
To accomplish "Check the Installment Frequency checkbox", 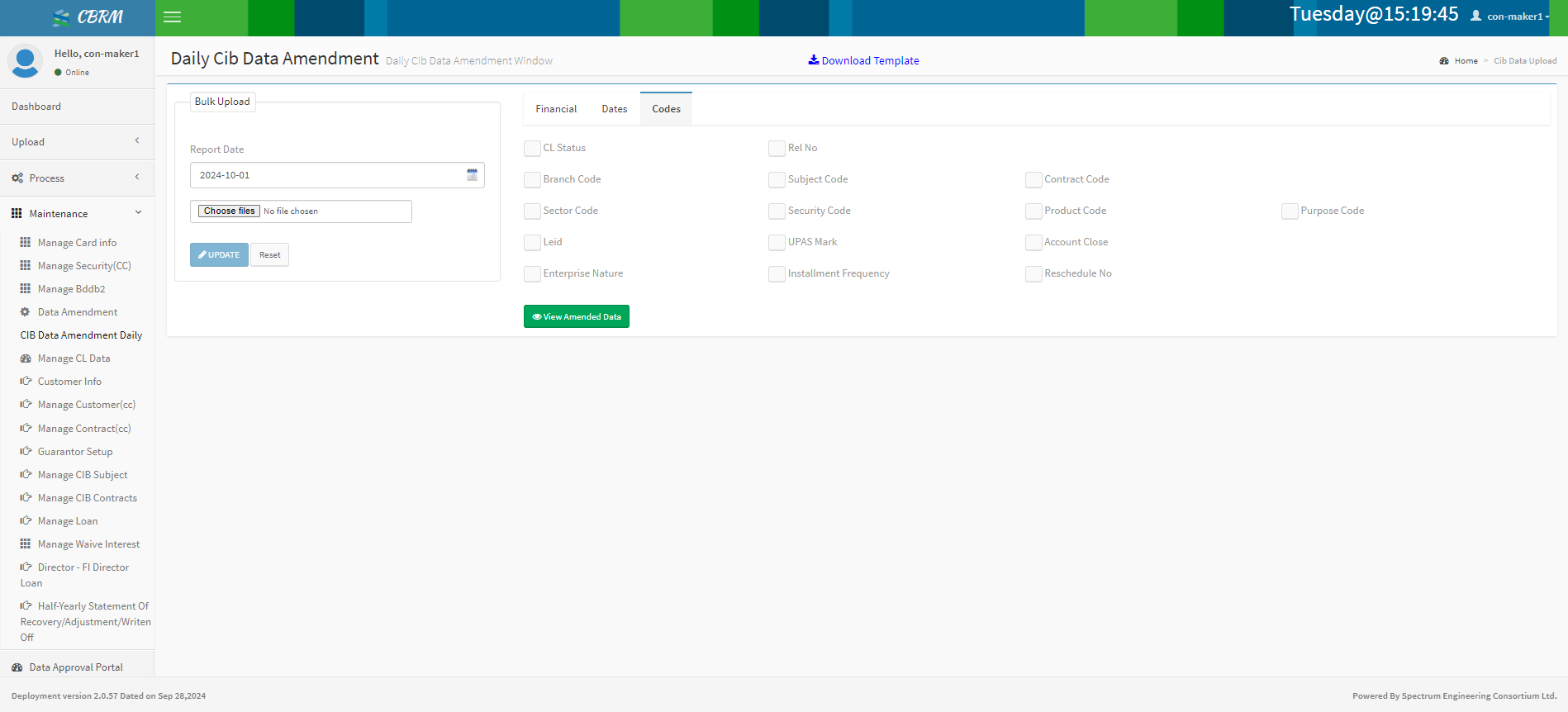I will (x=777, y=274).
